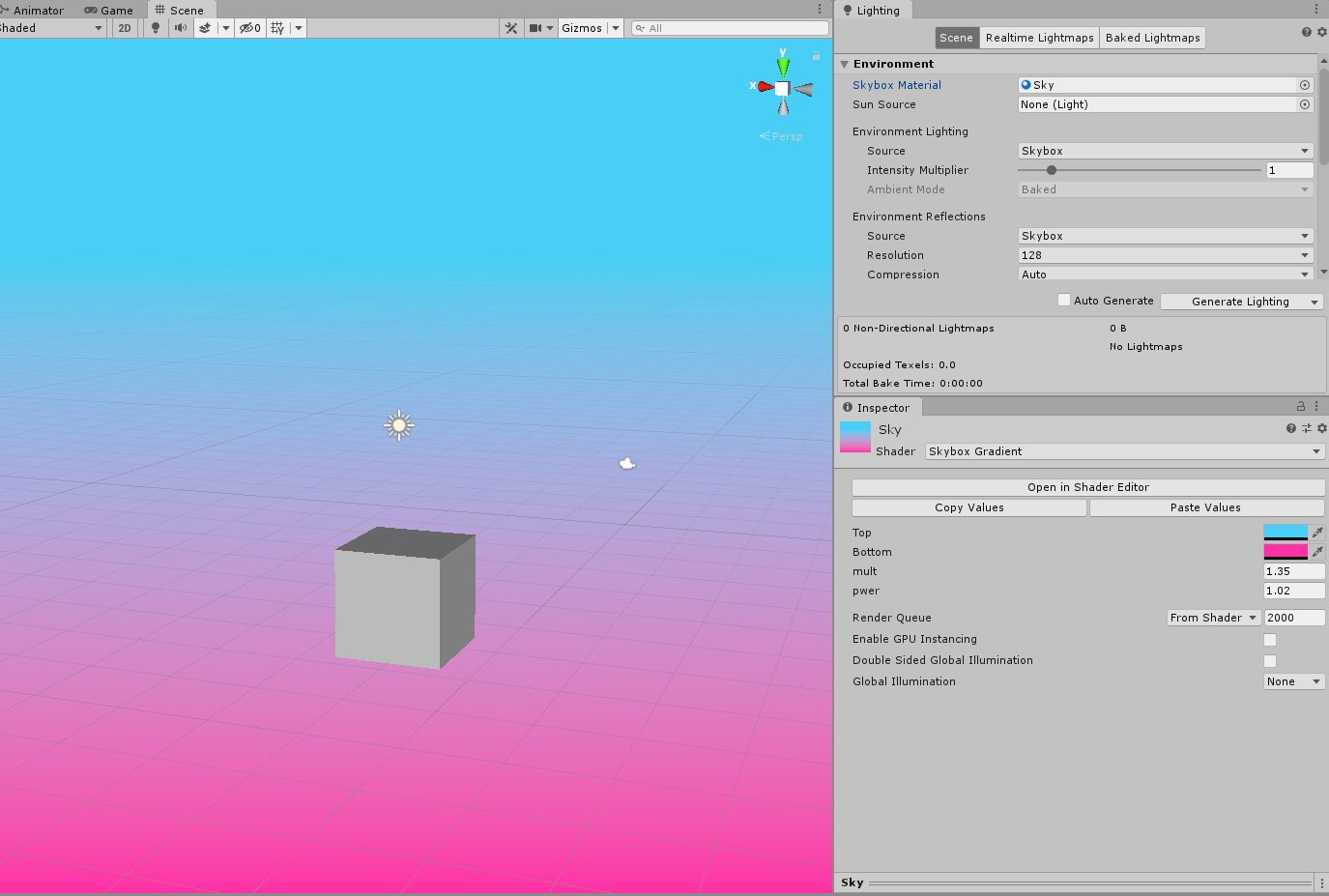Use eyedropper for Bottom color
This screenshot has width=1329, height=896.
pos(1317,552)
